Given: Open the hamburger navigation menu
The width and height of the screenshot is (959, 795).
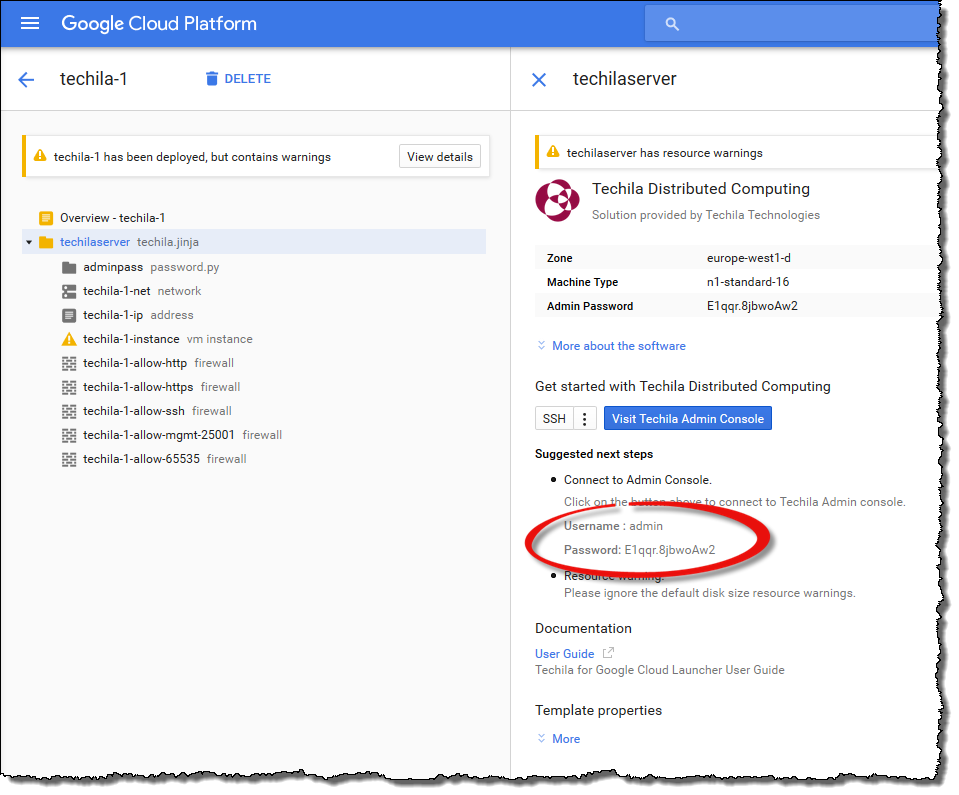Looking at the screenshot, I should click(x=29, y=23).
